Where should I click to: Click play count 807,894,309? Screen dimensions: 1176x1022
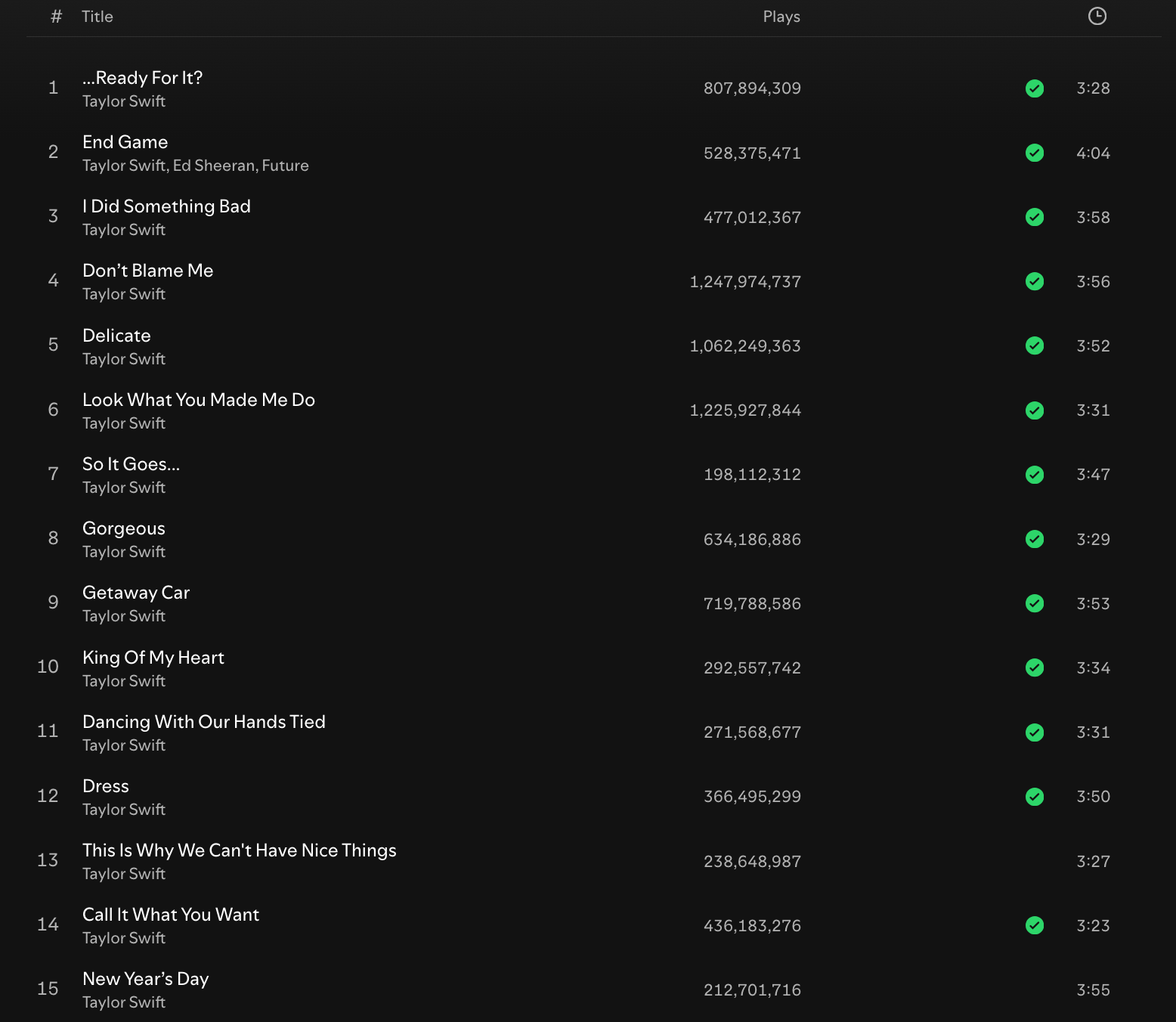click(752, 88)
